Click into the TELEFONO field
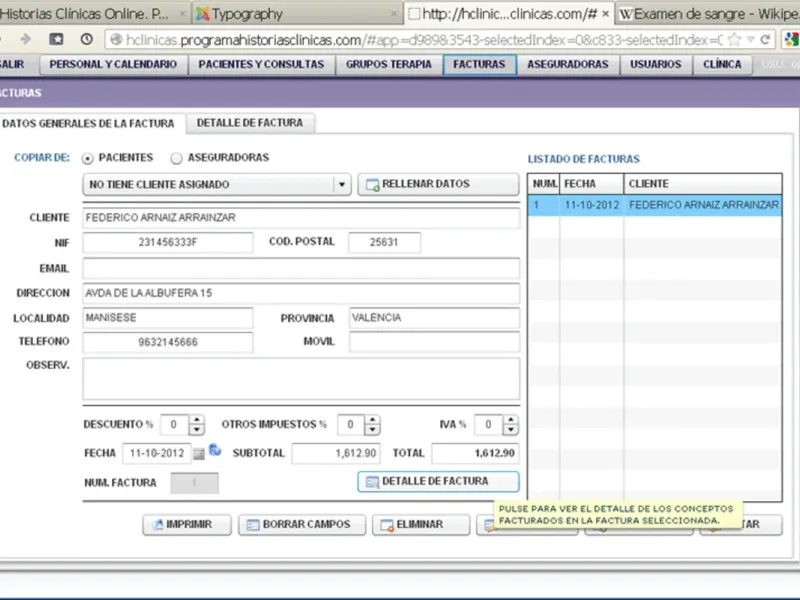 click(x=168, y=342)
